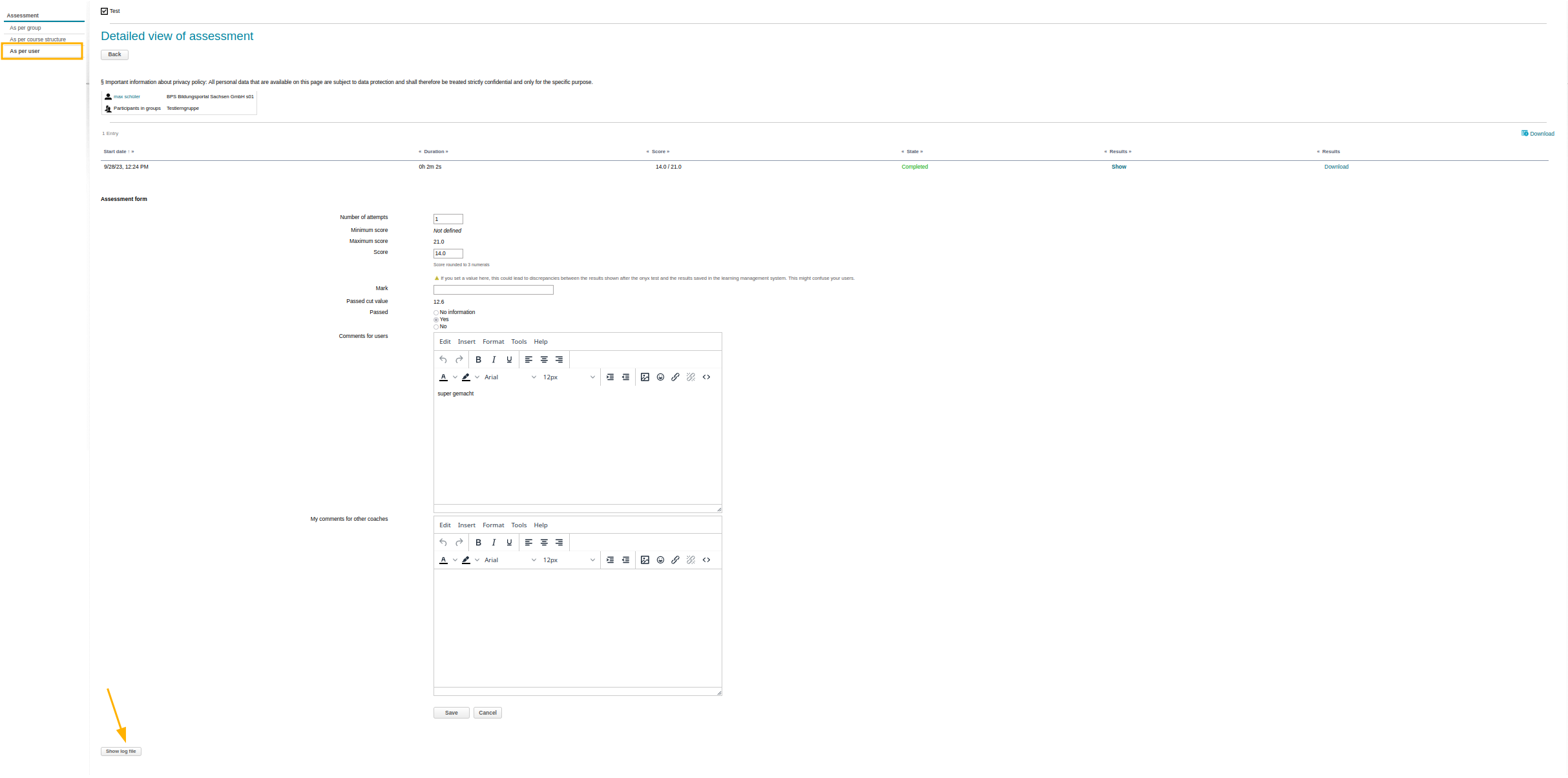Insert image in Comments for users editor
The height and width of the screenshot is (778, 1568).
click(x=645, y=377)
